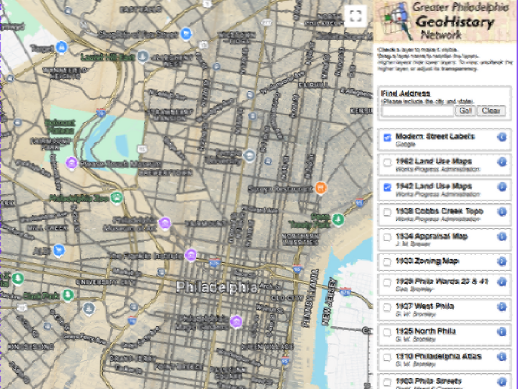Screen dimensions: 518x389
Task: Click the orange restaurant map marker
Action: (x=320, y=188)
